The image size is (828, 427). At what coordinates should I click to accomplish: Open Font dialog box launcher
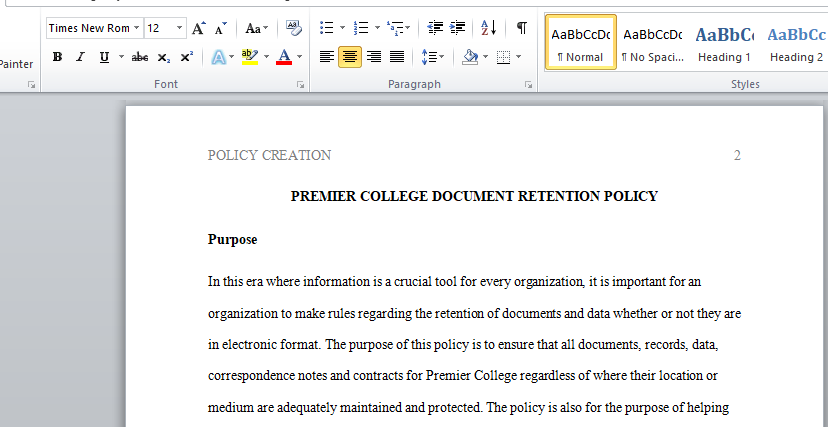(300, 84)
